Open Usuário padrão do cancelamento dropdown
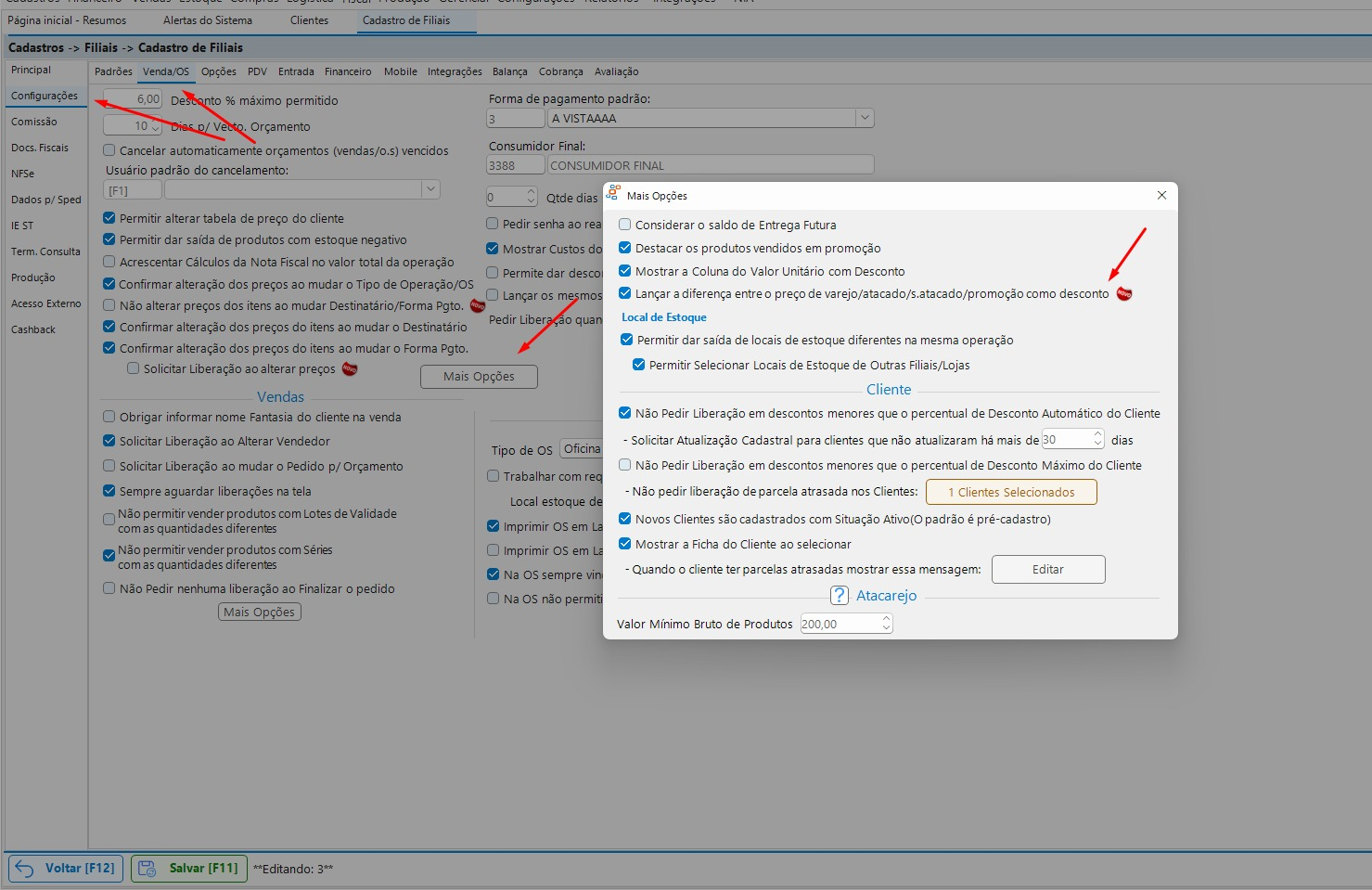This screenshot has height=890, width=1372. pos(430,189)
